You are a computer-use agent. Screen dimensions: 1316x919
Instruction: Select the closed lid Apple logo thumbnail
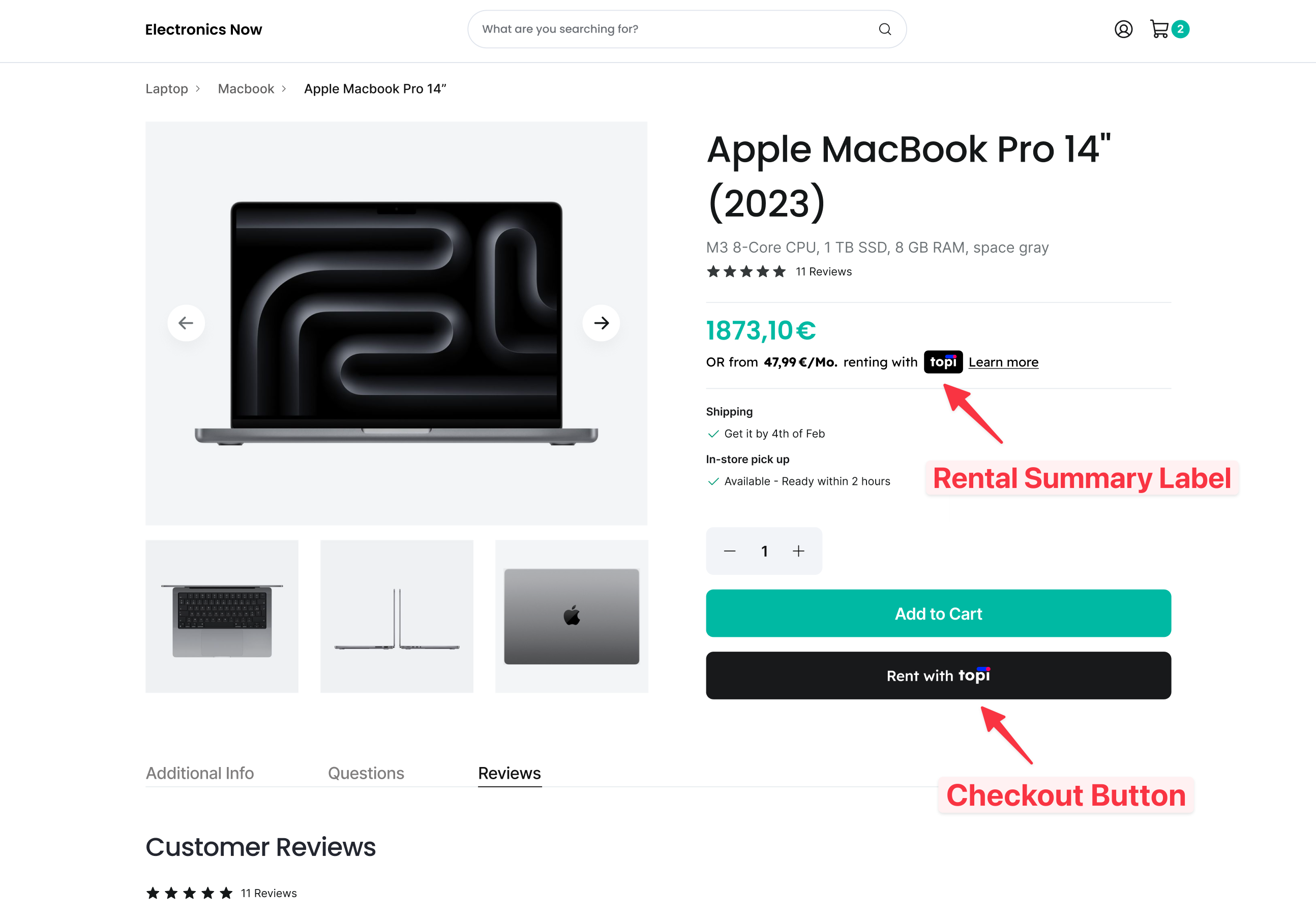pos(572,617)
